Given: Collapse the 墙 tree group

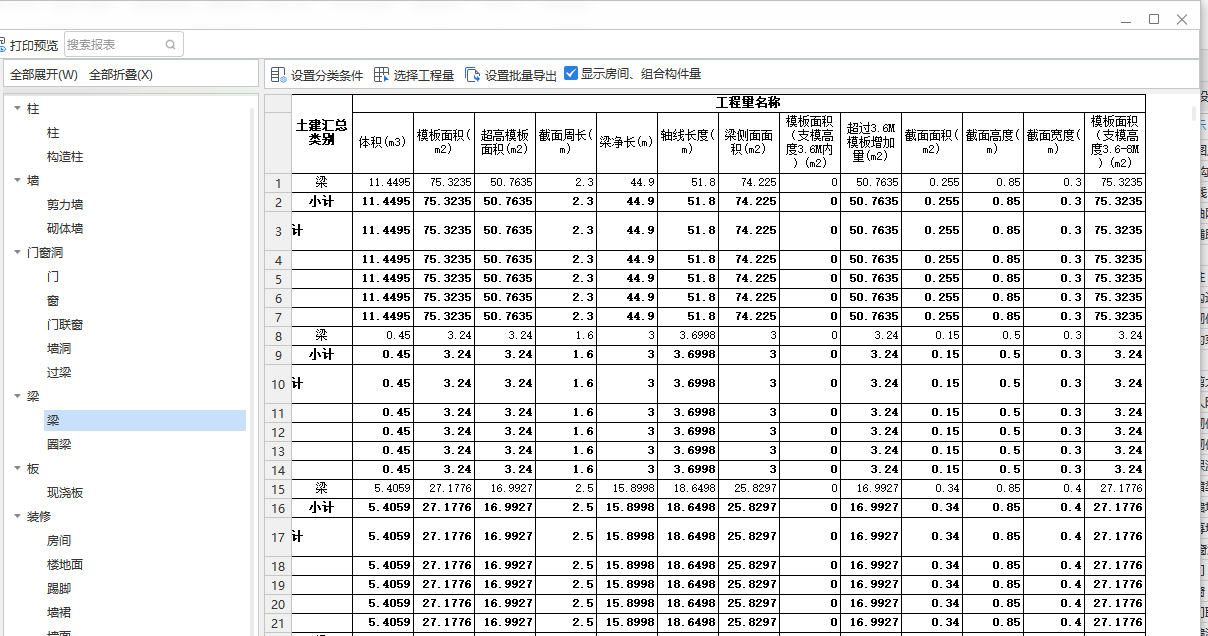Looking at the screenshot, I should click(x=17, y=181).
